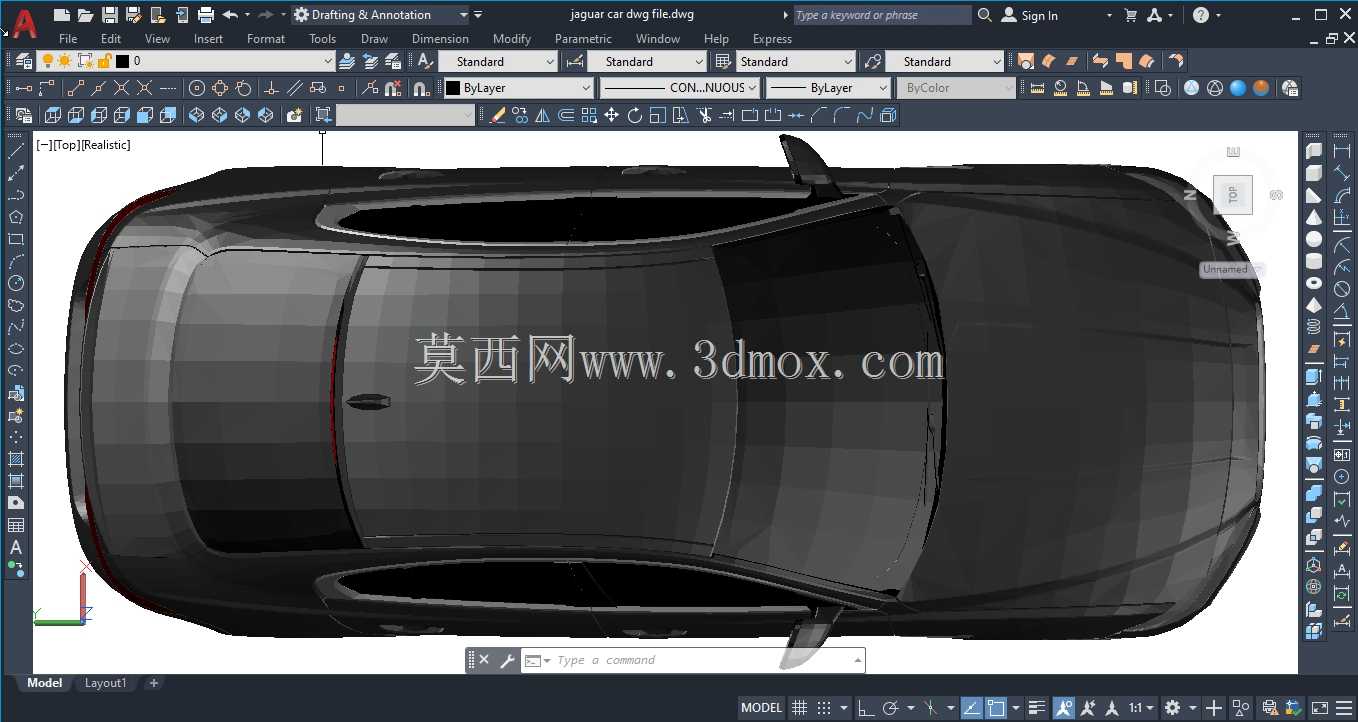This screenshot has height=722, width=1358.
Task: Click the Undo arrow icon
Action: 230,15
